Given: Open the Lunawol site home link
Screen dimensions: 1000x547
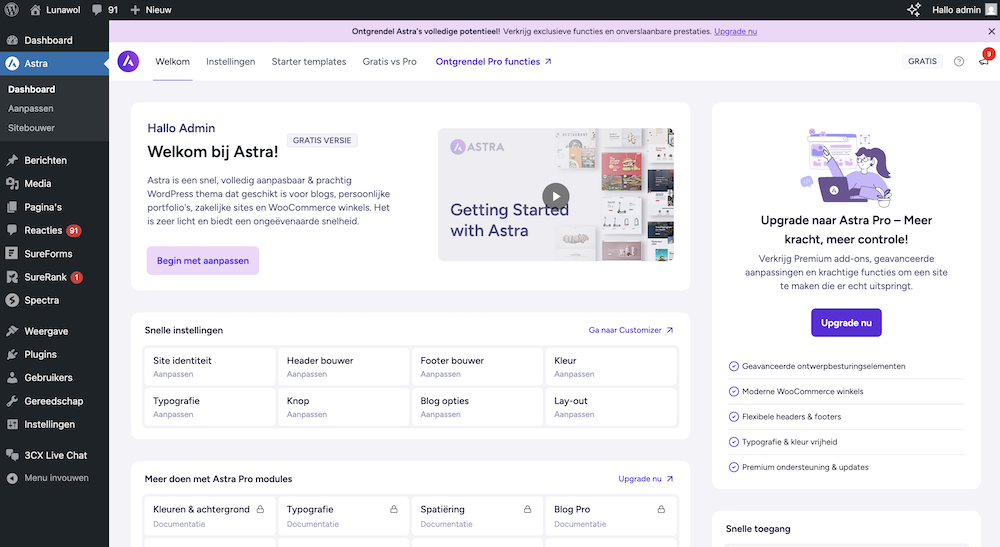Looking at the screenshot, I should (x=55, y=10).
